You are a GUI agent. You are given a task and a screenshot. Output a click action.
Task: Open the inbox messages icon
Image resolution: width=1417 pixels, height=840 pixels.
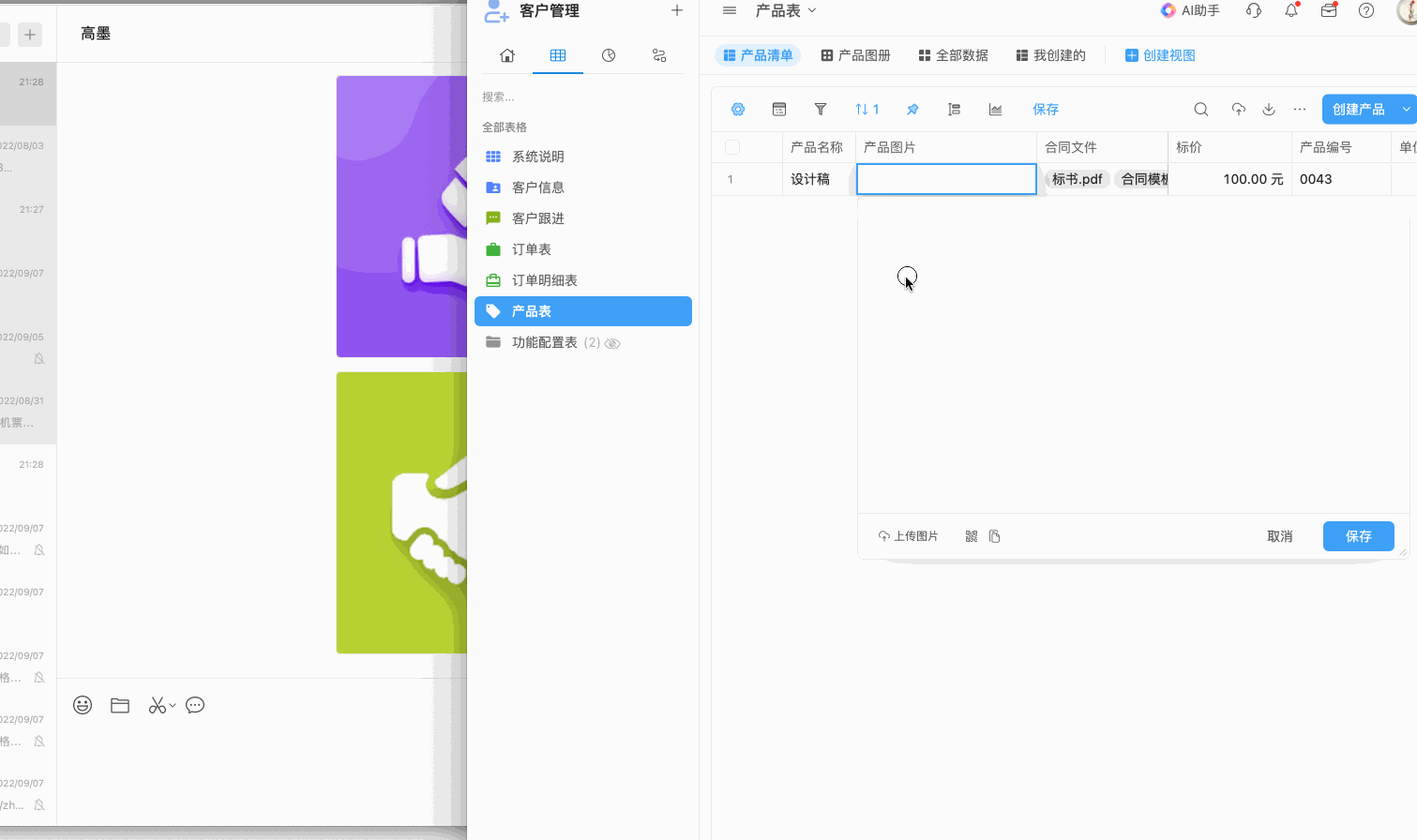pyautogui.click(x=1329, y=10)
